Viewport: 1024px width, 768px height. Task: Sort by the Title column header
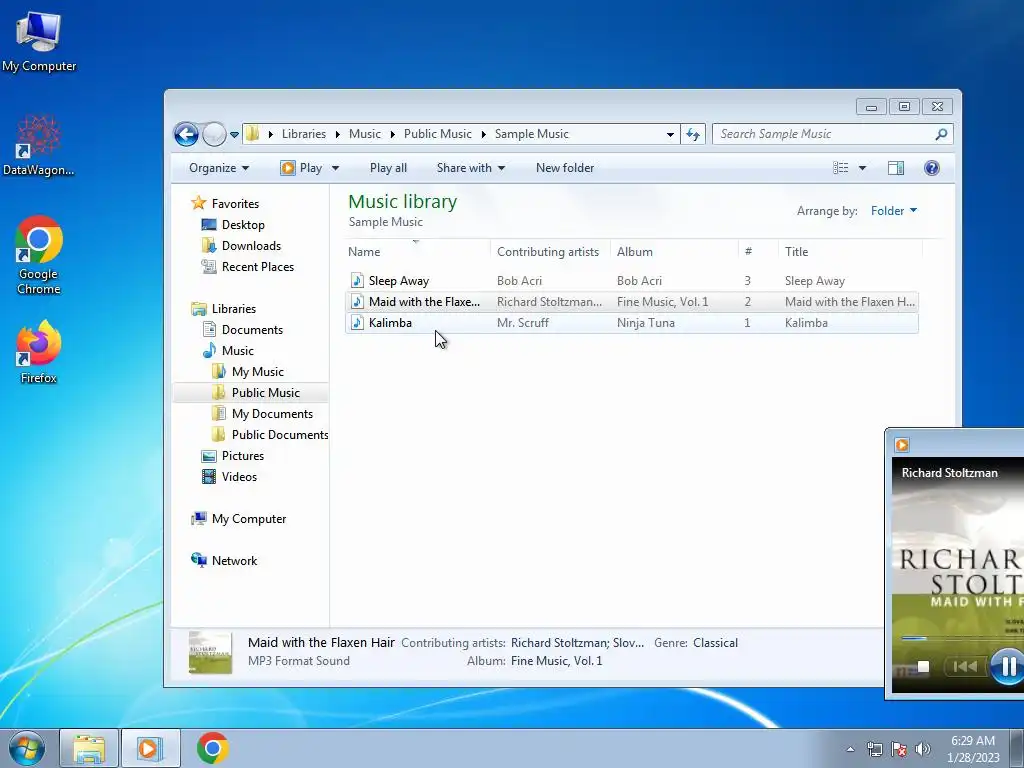[850, 251]
